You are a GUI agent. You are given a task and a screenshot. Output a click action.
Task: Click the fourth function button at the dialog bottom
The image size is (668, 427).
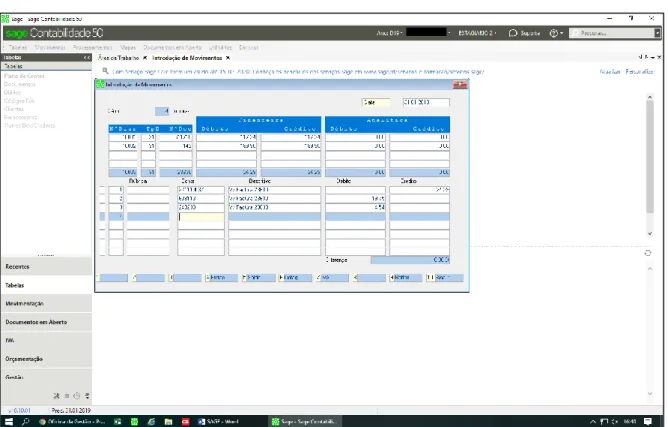point(221,277)
